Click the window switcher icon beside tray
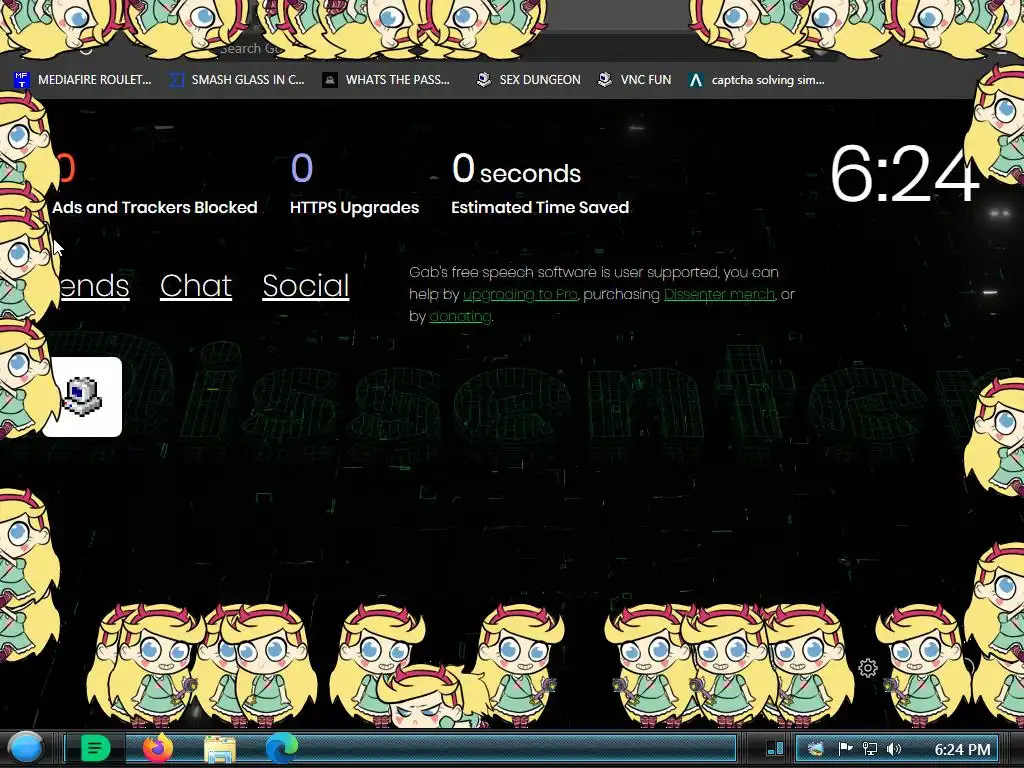 (775, 748)
